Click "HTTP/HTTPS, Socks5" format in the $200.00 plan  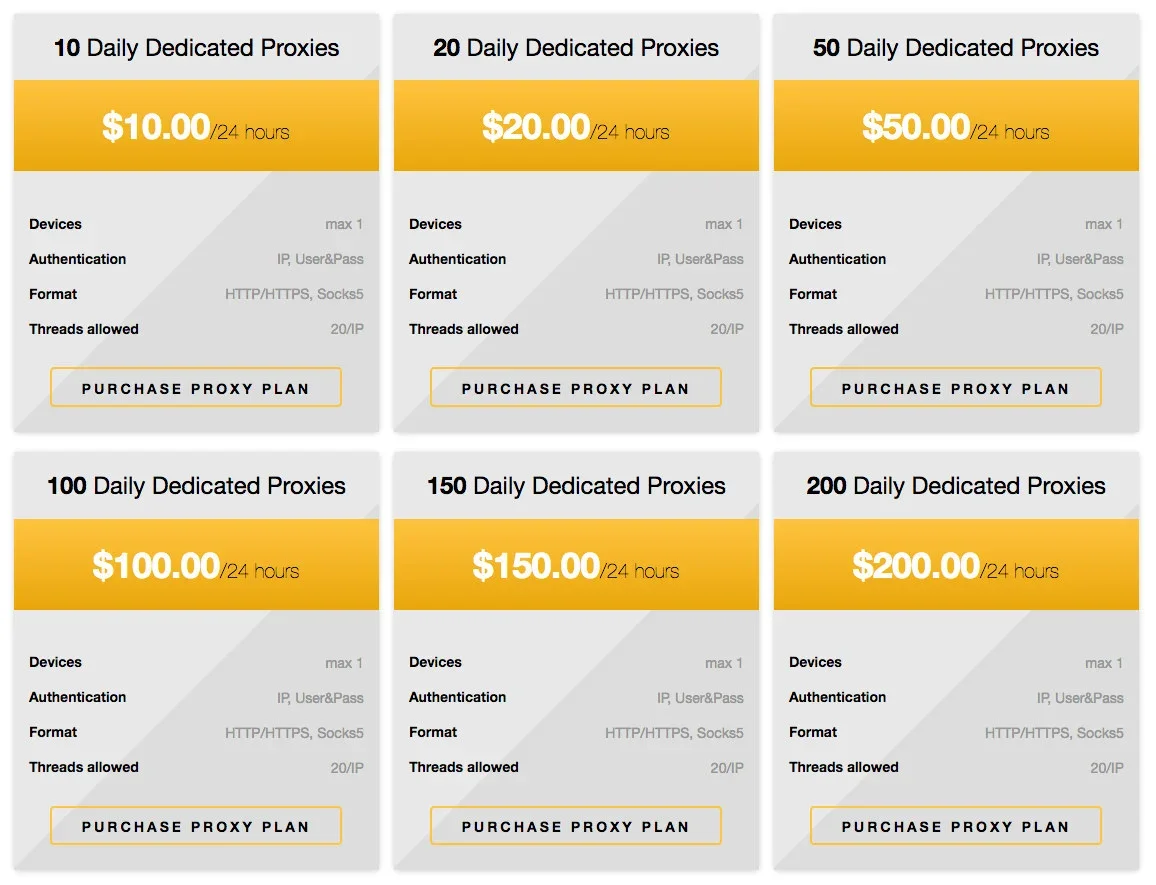pos(1054,733)
